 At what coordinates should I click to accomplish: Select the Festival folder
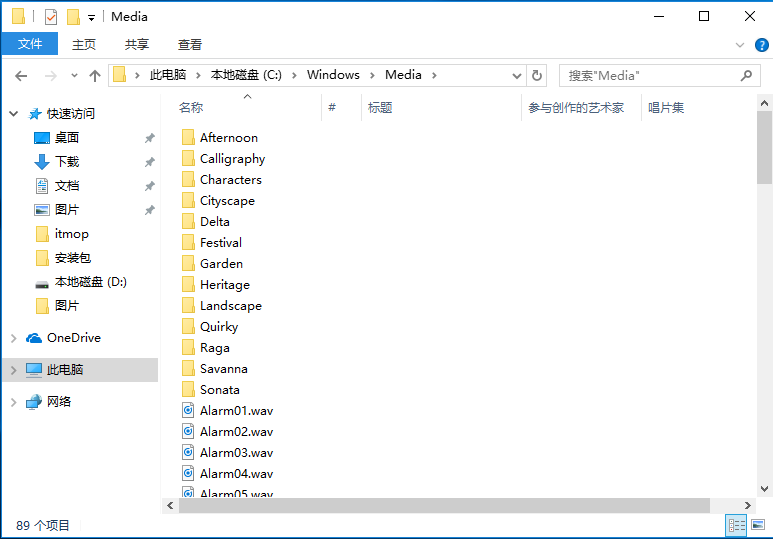coord(221,243)
